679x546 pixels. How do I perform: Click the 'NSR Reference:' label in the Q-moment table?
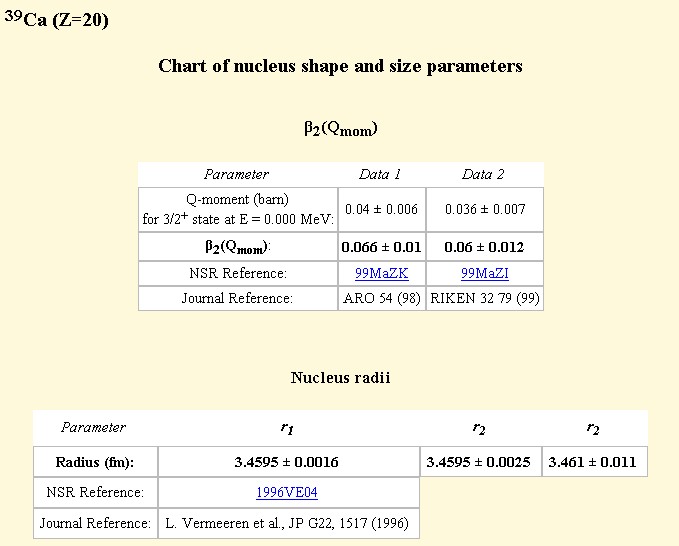[238, 273]
